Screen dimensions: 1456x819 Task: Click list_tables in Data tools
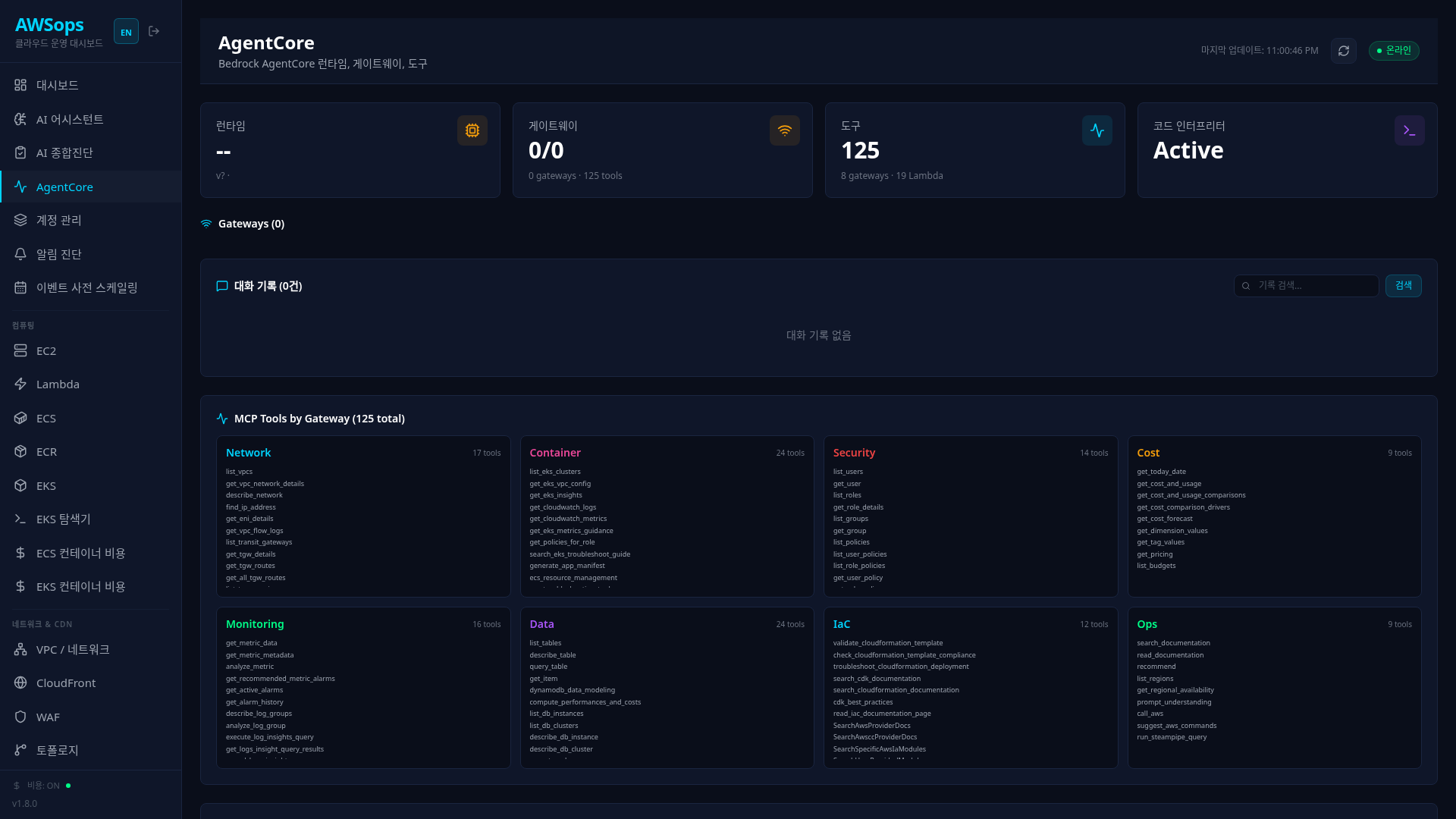pyautogui.click(x=545, y=643)
